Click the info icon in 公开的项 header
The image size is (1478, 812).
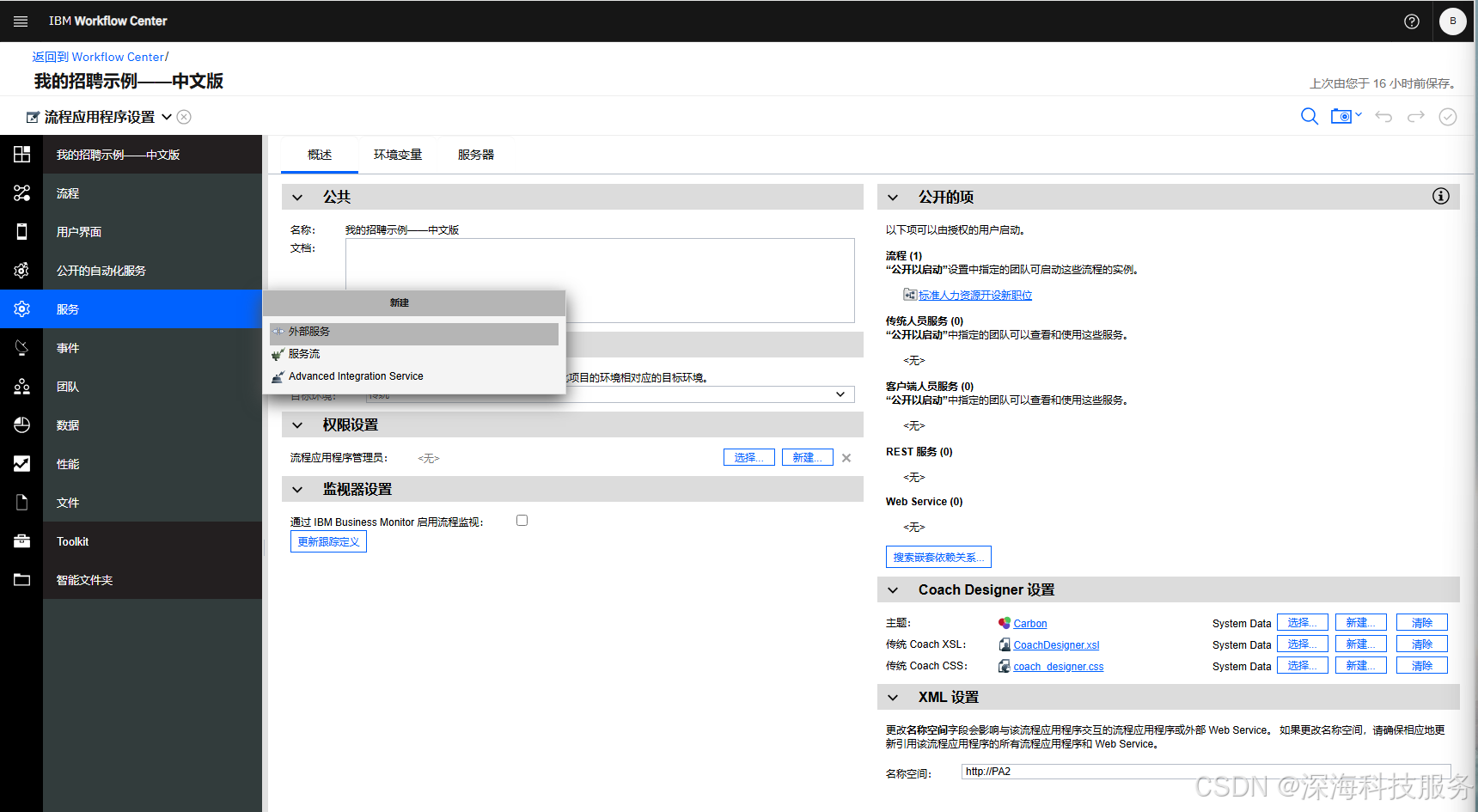coord(1441,197)
